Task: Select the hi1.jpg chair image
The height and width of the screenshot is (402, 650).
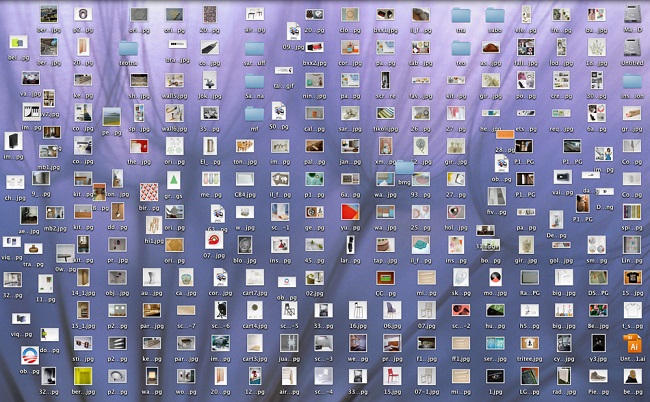Action: (154, 225)
